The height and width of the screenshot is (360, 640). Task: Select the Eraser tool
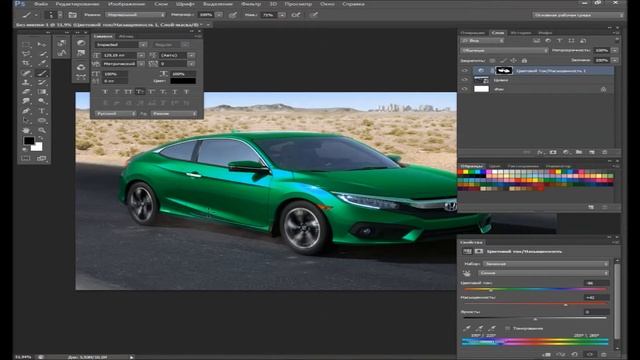[26, 92]
